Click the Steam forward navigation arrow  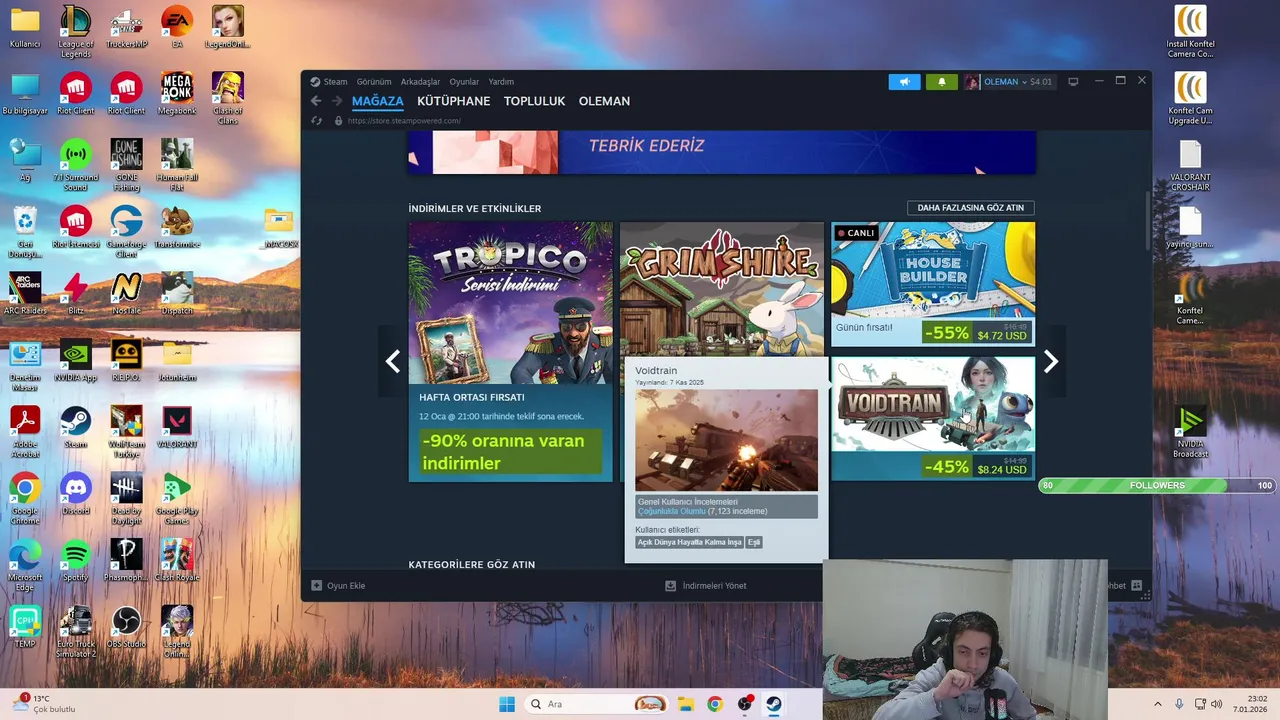tap(337, 101)
